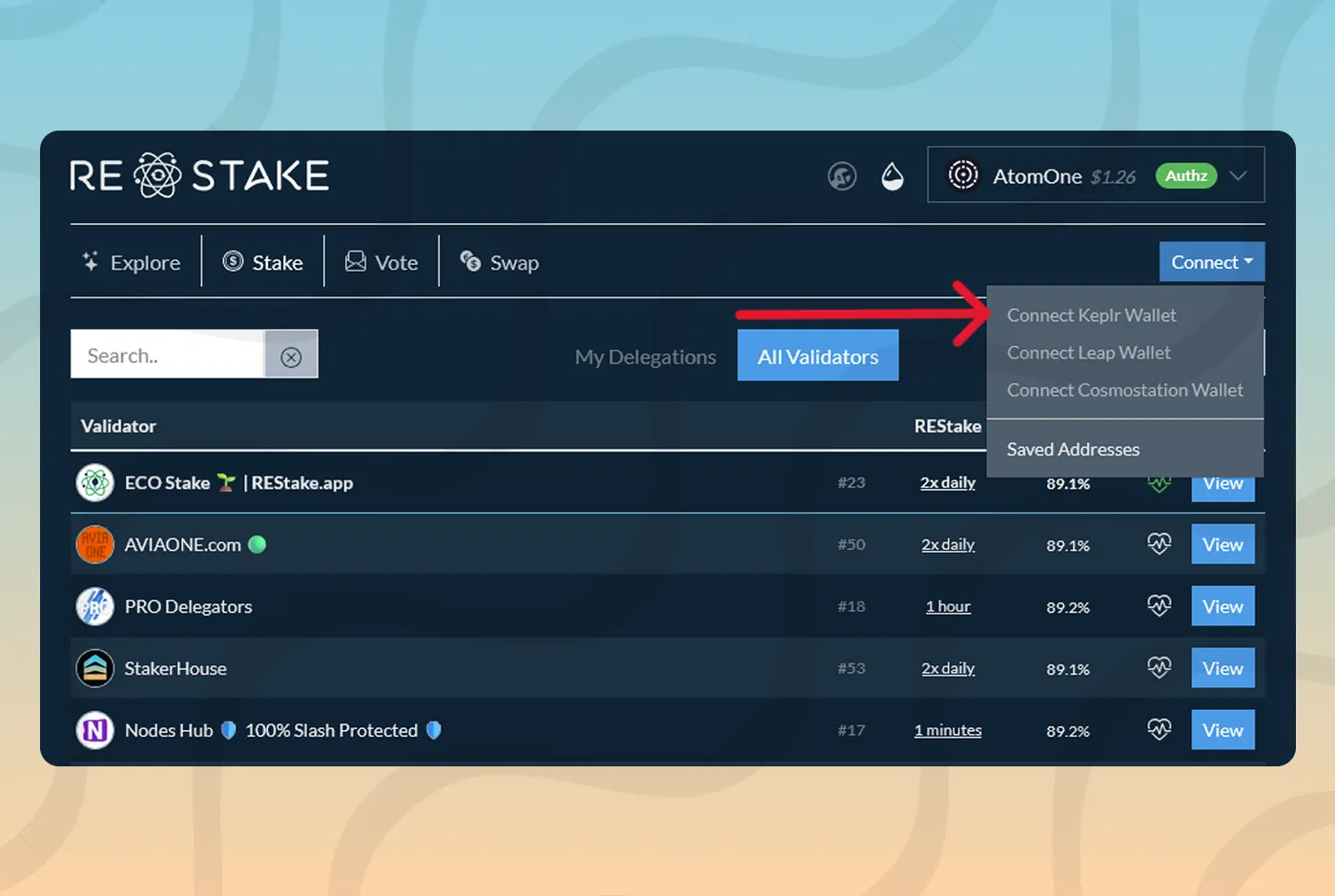The height and width of the screenshot is (896, 1335).
Task: Toggle the Connect dropdown button
Action: point(1211,262)
